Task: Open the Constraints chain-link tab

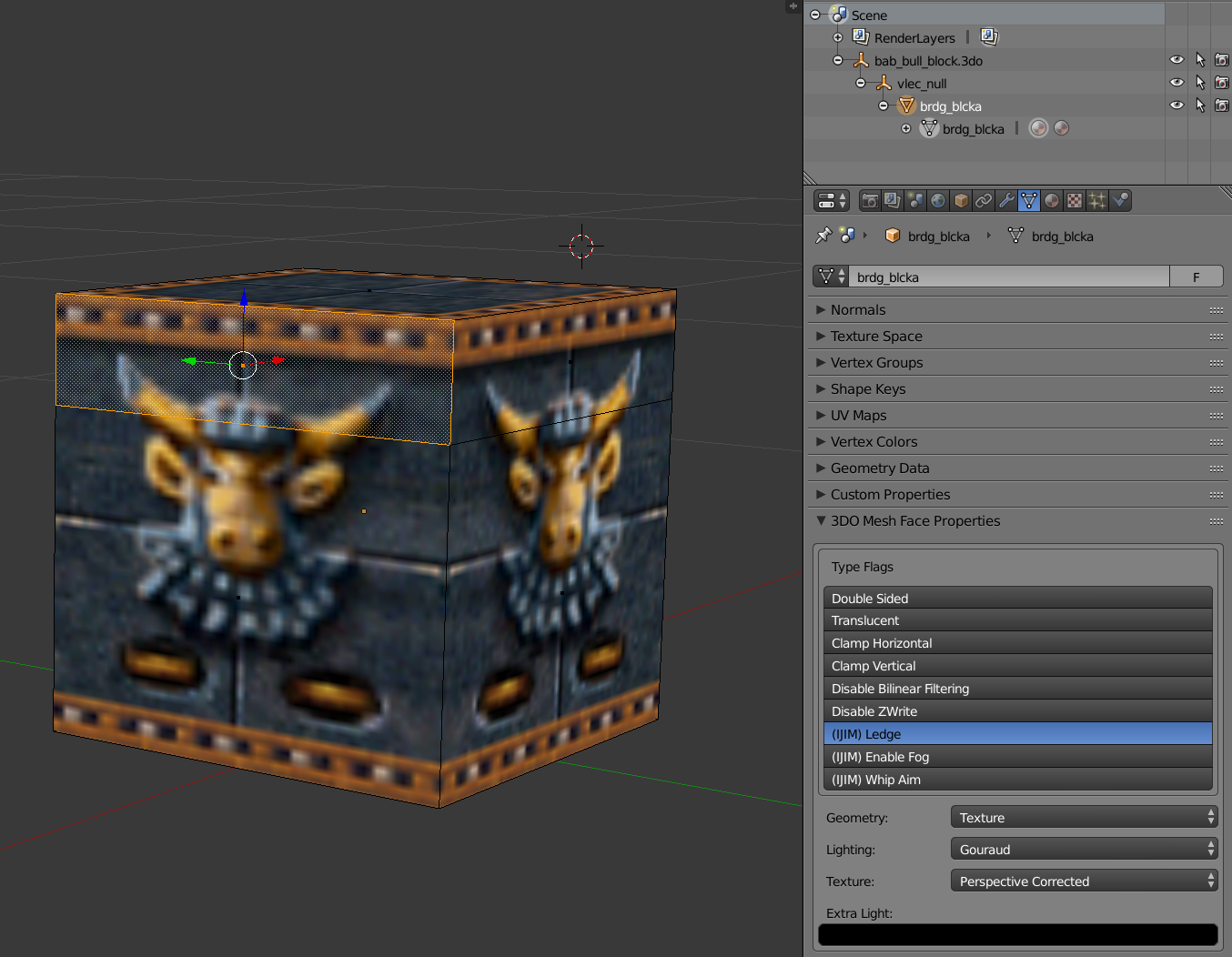Action: click(984, 200)
